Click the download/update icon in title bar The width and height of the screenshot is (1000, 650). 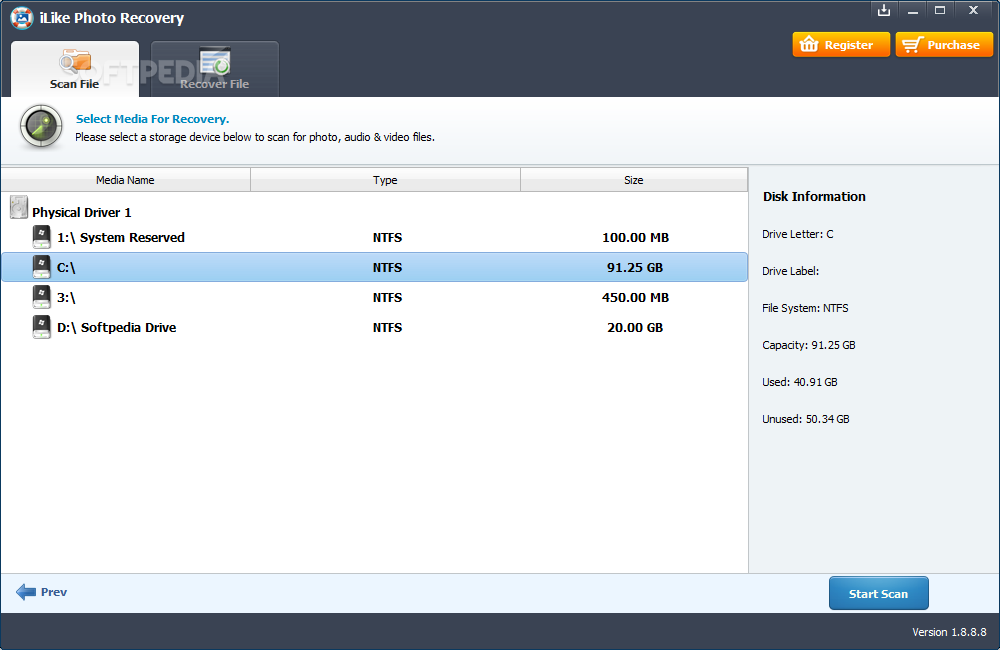[x=883, y=10]
